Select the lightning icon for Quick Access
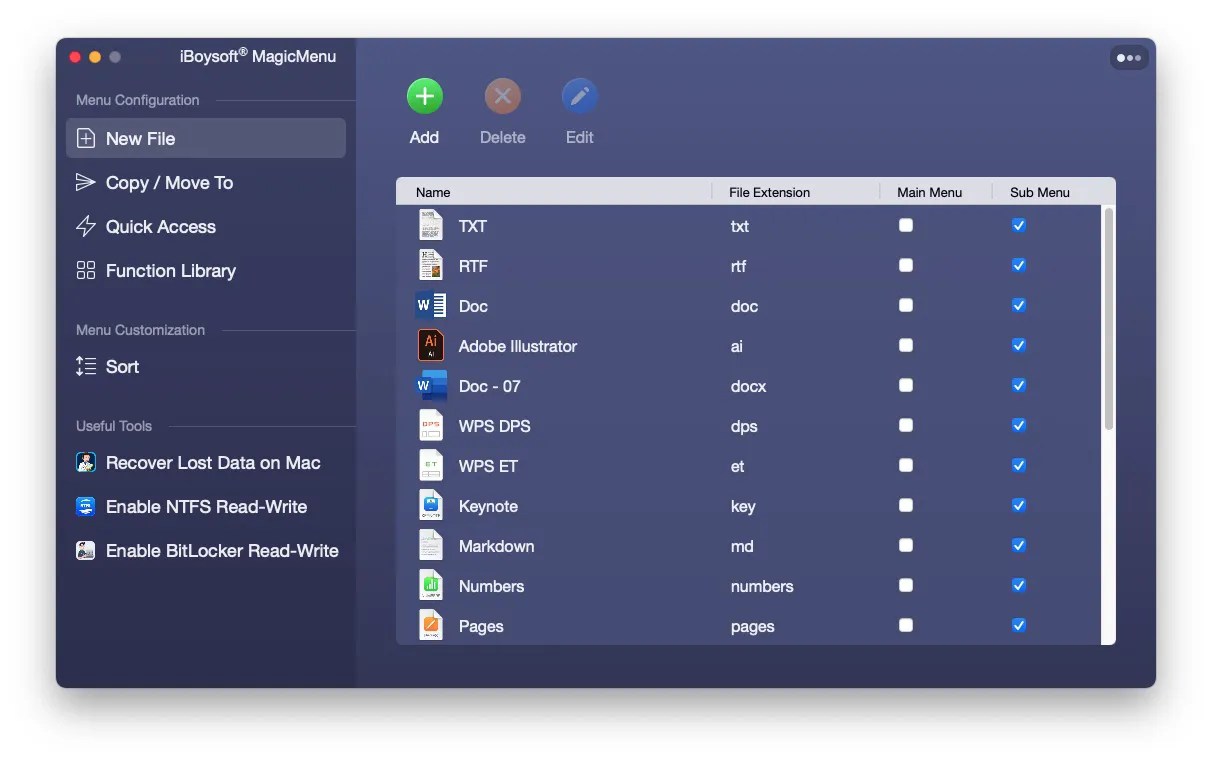 coord(86,226)
